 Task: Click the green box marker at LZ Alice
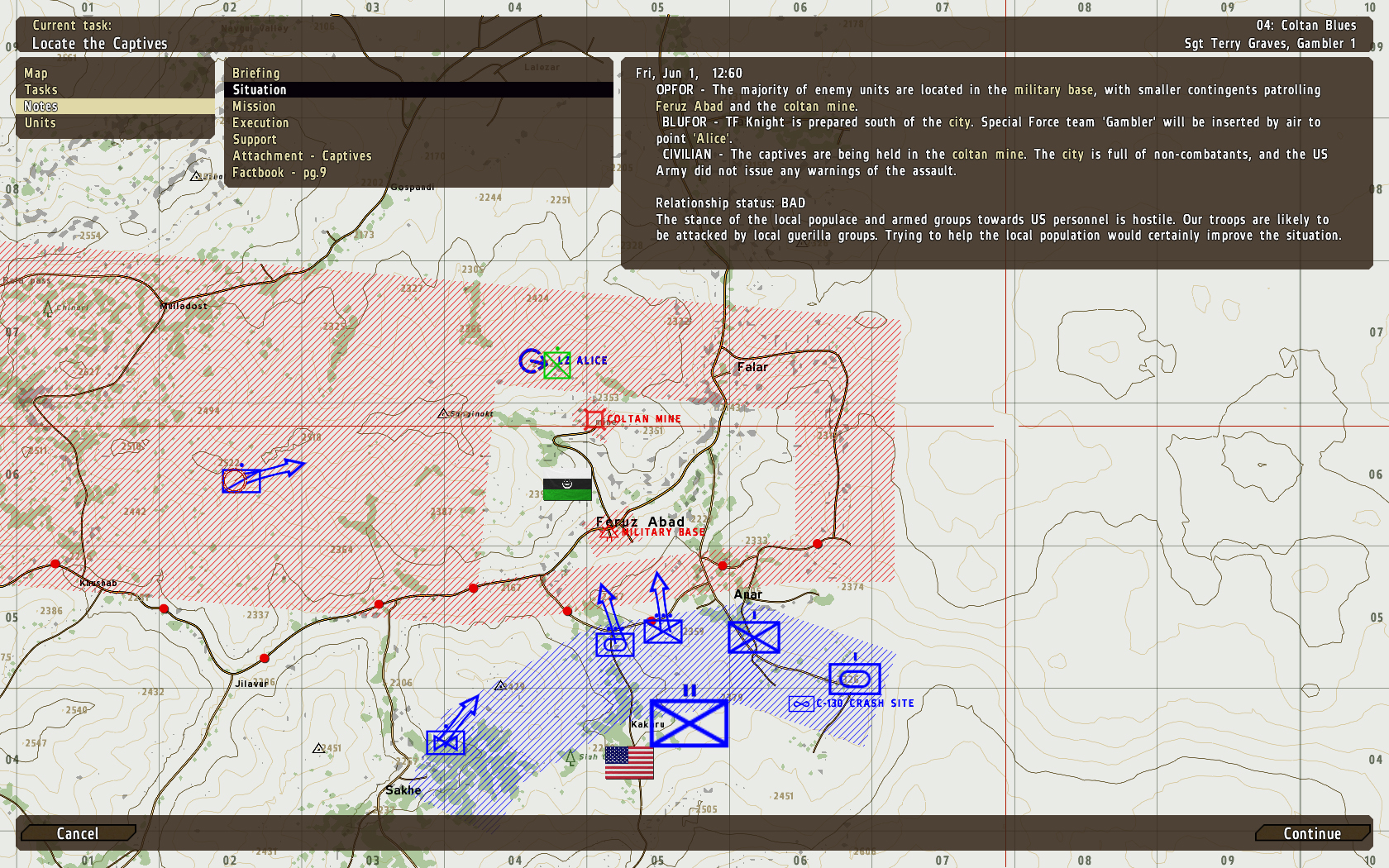557,365
